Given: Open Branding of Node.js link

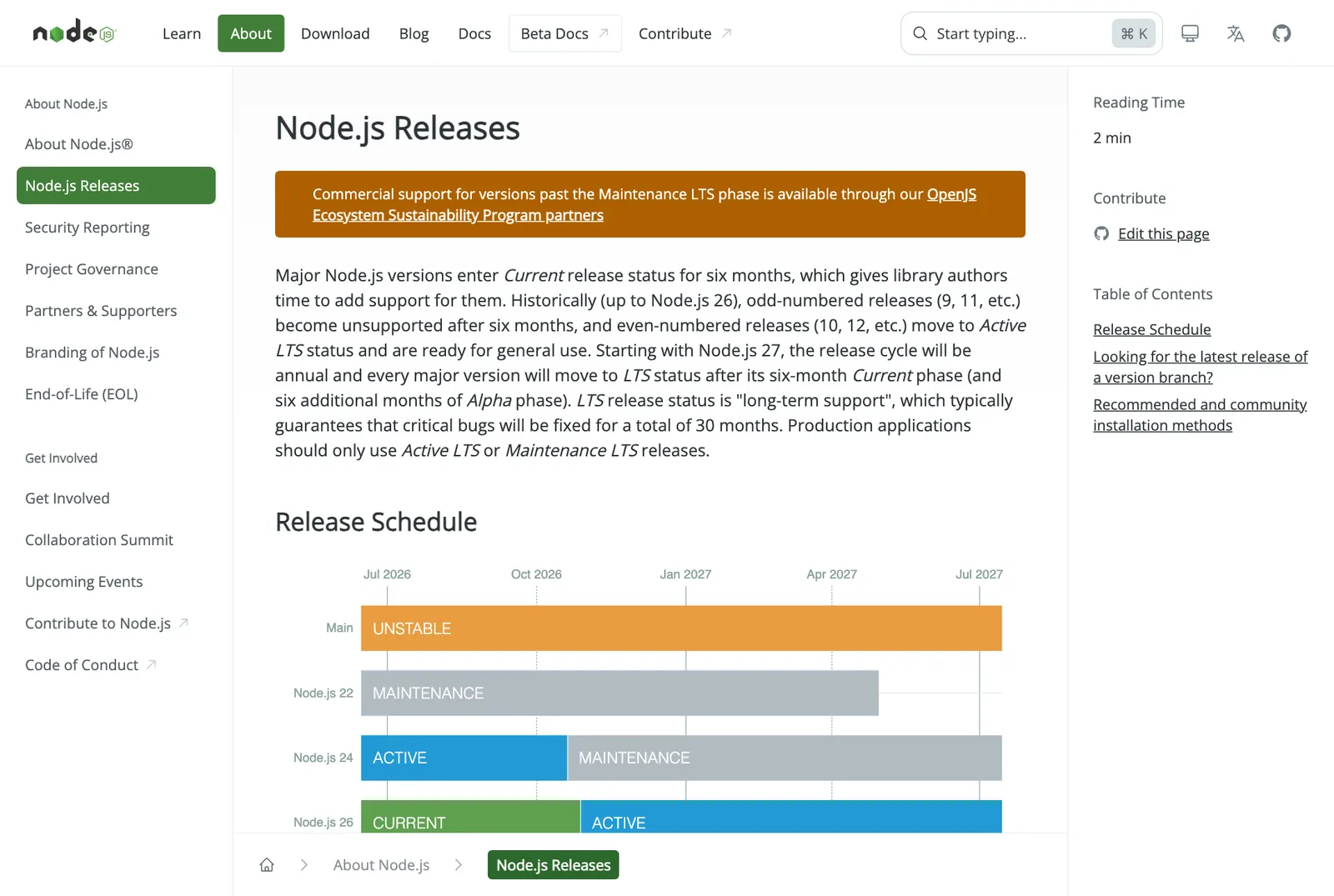Looking at the screenshot, I should coord(93,352).
